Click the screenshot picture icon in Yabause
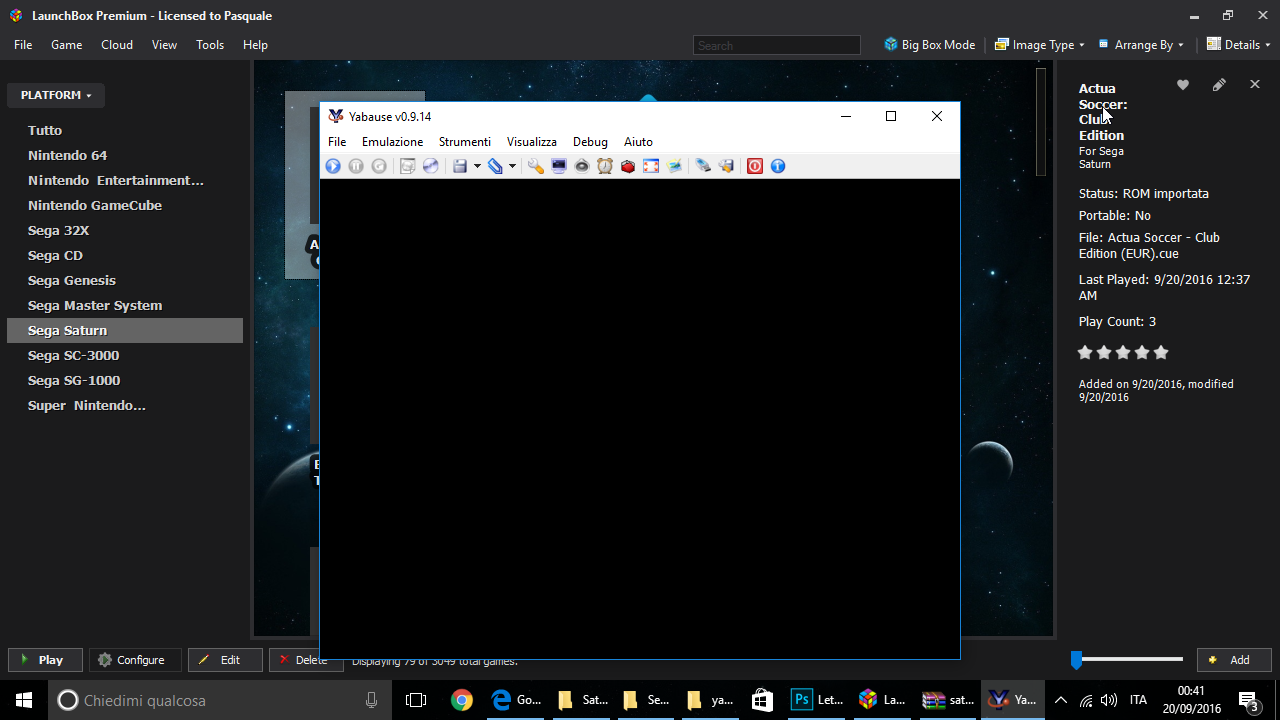Screen dimensions: 1280x720 674,166
